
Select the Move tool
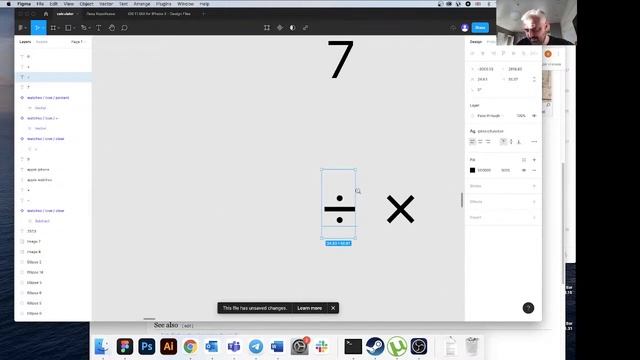point(37,28)
